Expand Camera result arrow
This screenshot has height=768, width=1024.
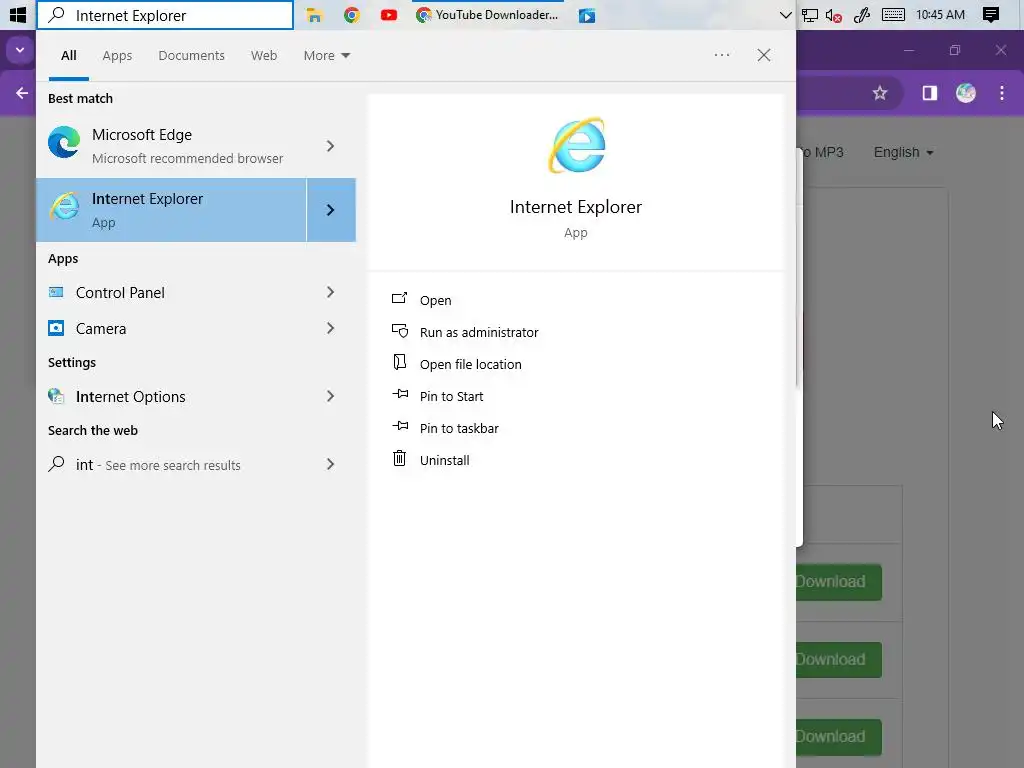(330, 328)
